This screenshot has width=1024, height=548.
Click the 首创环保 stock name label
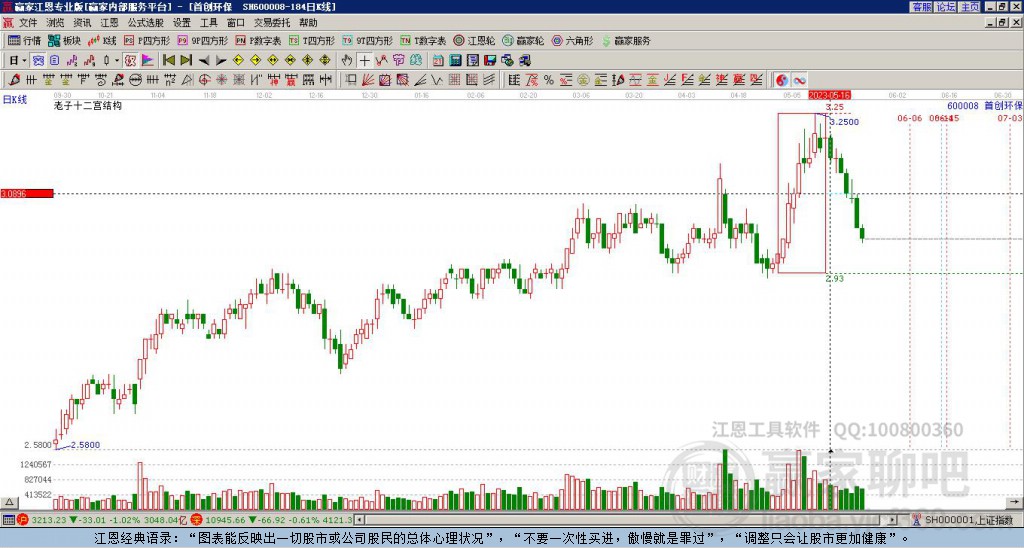click(x=1004, y=105)
